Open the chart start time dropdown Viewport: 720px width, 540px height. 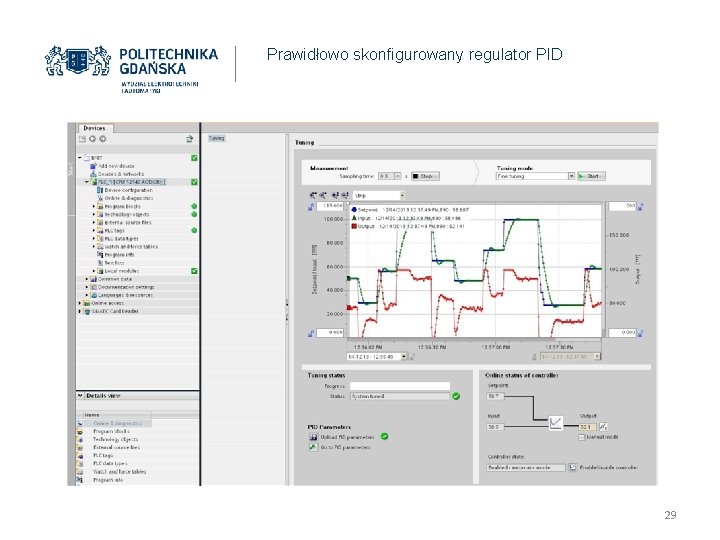(x=404, y=356)
